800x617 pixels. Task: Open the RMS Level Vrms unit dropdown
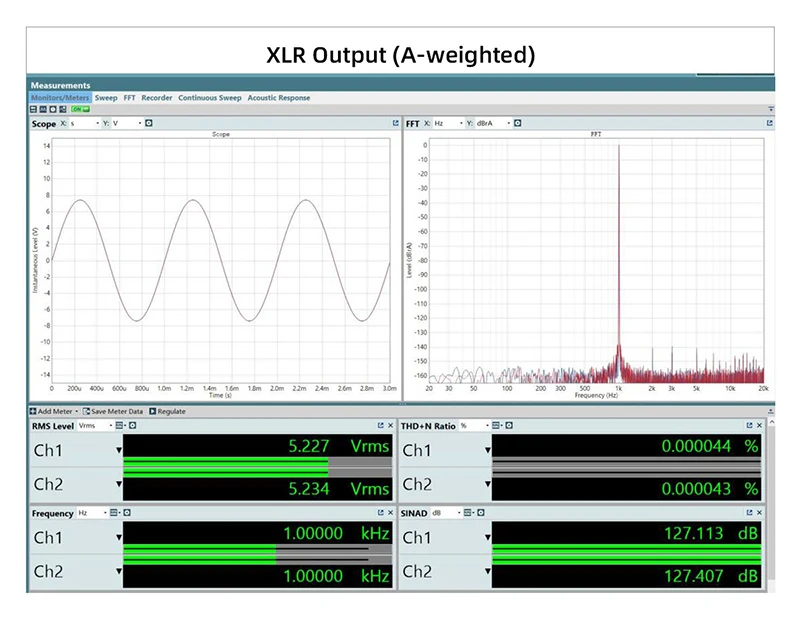click(x=95, y=426)
